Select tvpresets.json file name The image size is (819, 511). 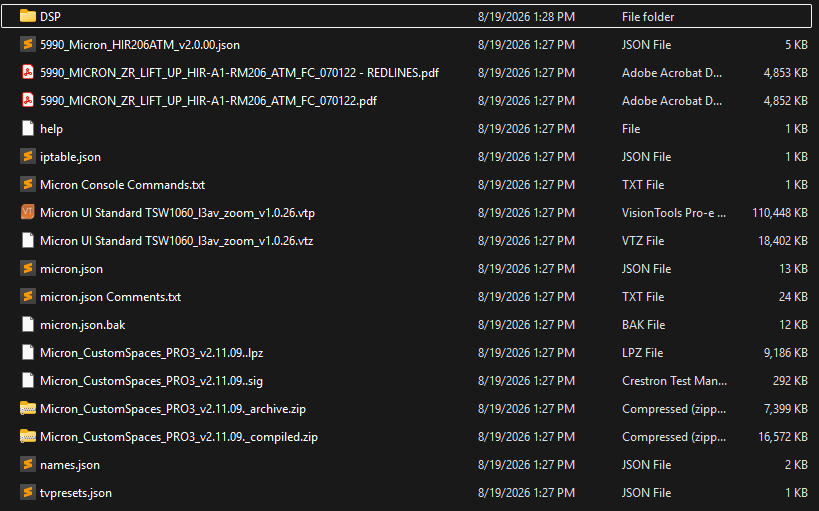pyautogui.click(x=76, y=493)
